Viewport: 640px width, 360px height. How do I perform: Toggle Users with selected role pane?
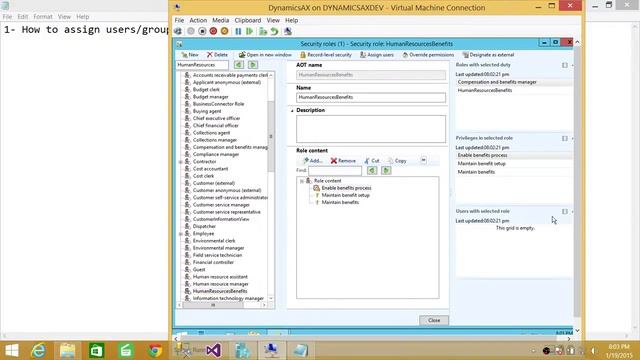tap(564, 211)
